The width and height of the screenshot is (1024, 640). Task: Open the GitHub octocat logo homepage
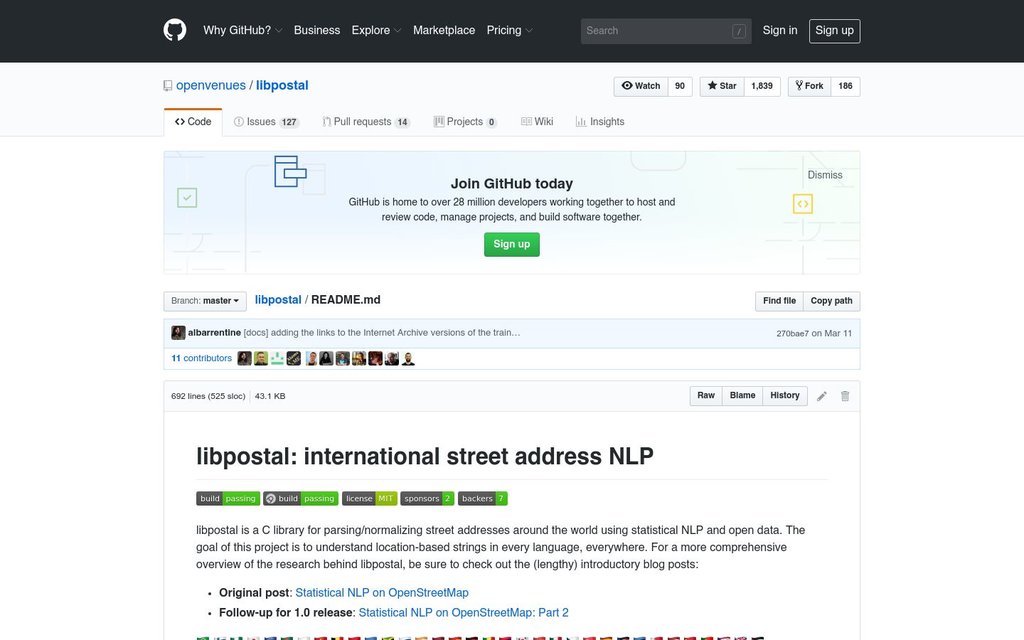tap(174, 30)
